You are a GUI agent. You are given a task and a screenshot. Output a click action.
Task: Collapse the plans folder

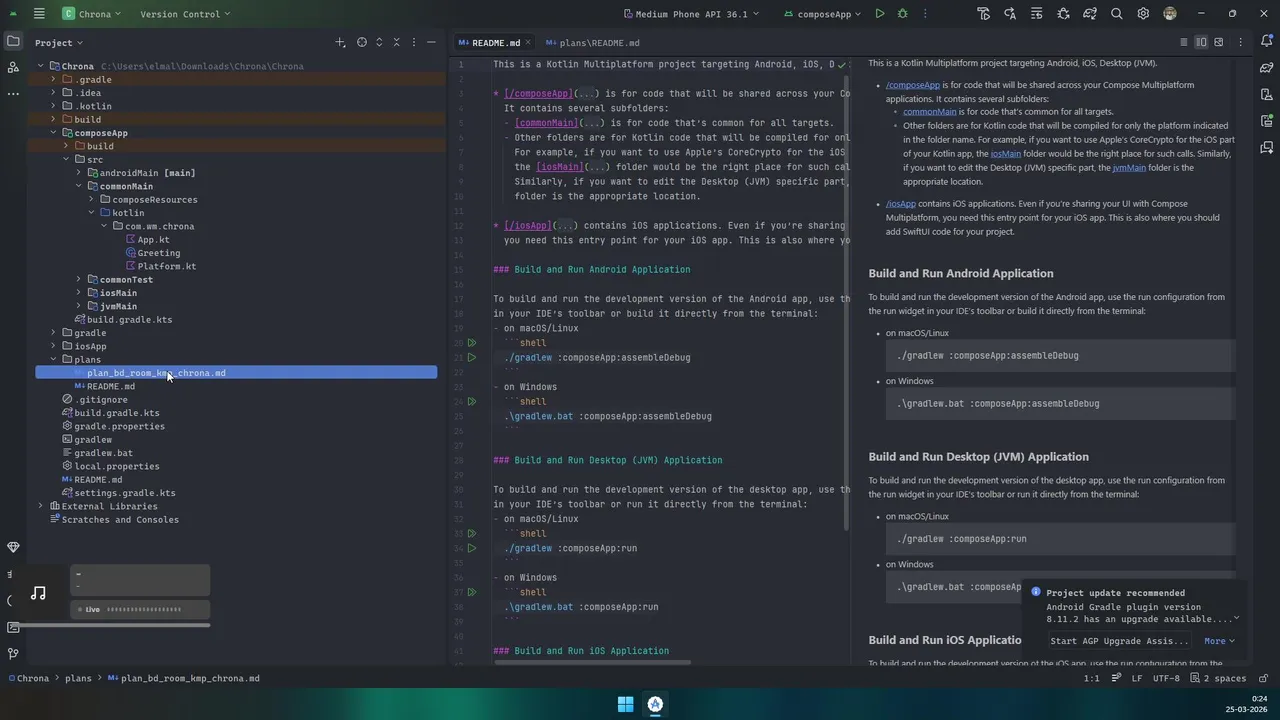54,359
